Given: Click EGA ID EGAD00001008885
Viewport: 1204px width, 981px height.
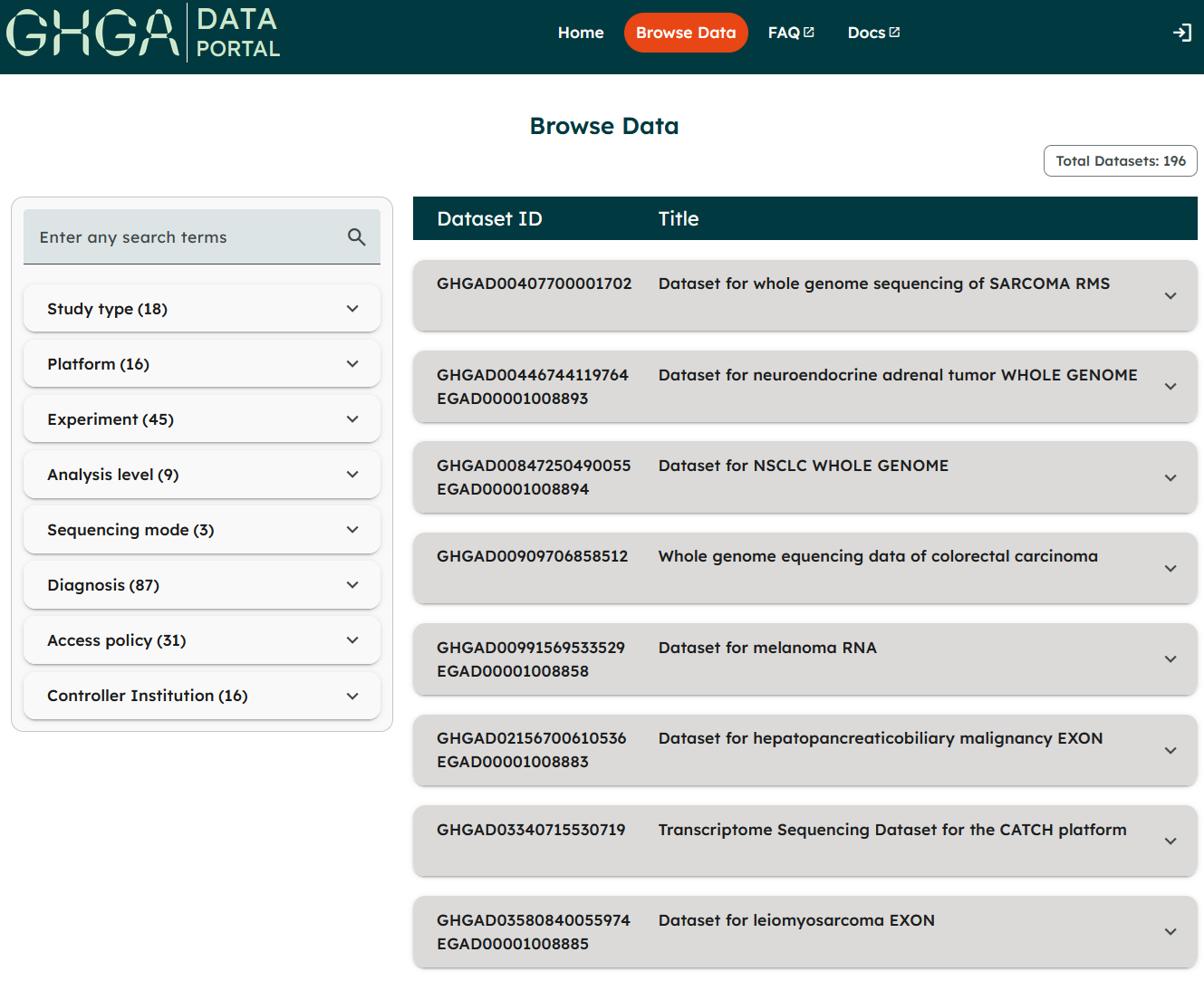Looking at the screenshot, I should coord(513,944).
